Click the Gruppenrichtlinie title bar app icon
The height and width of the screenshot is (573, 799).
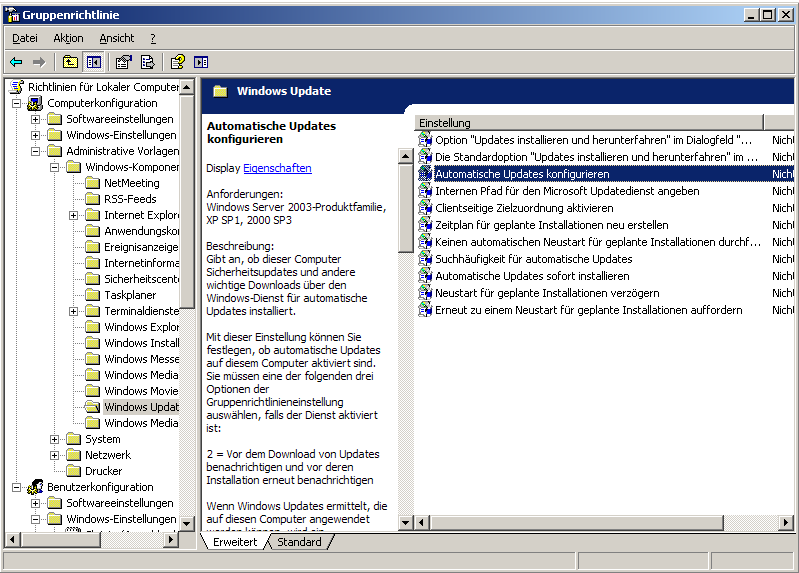coord(12,15)
